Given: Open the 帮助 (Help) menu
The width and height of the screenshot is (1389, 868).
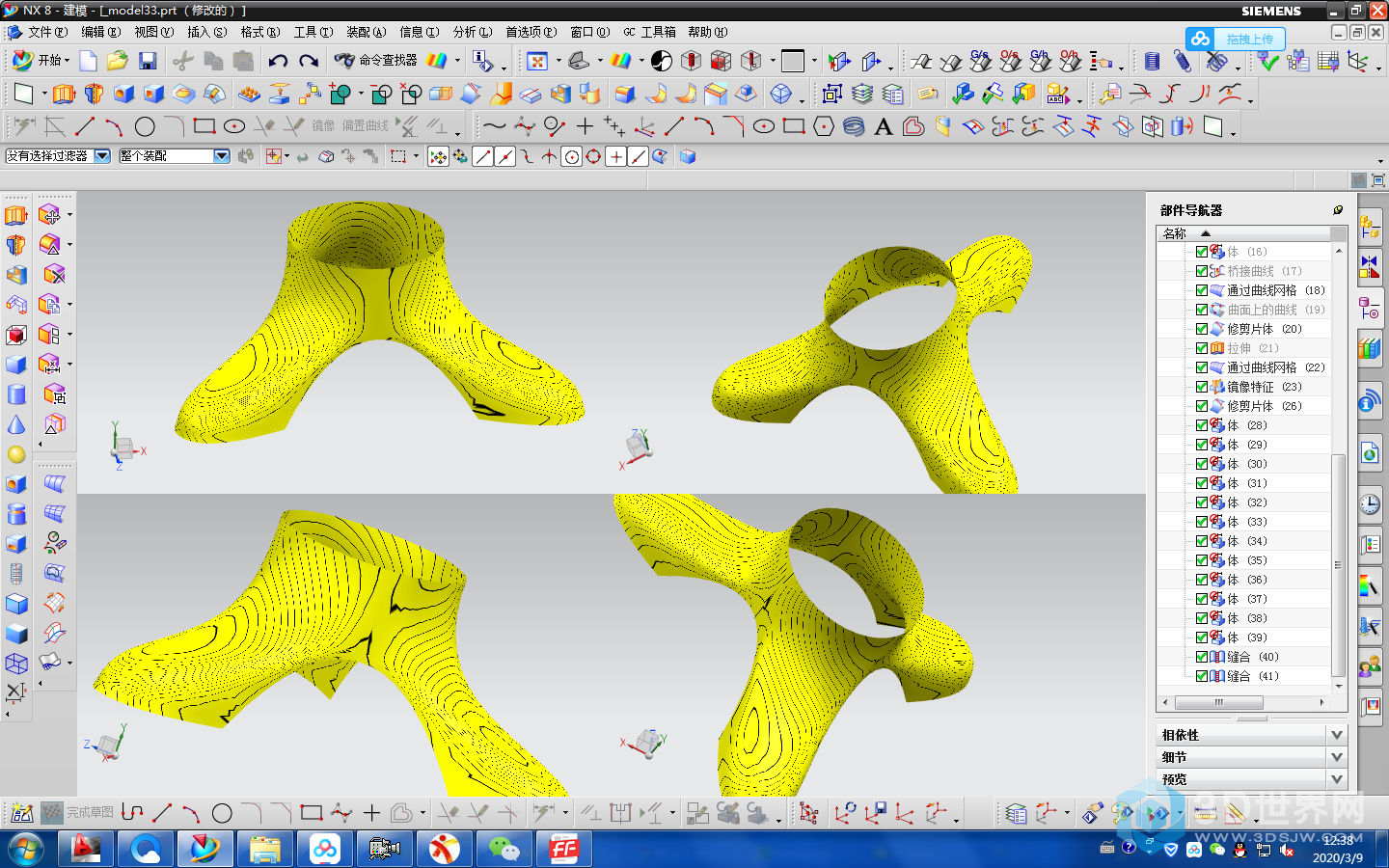Looking at the screenshot, I should click(707, 32).
